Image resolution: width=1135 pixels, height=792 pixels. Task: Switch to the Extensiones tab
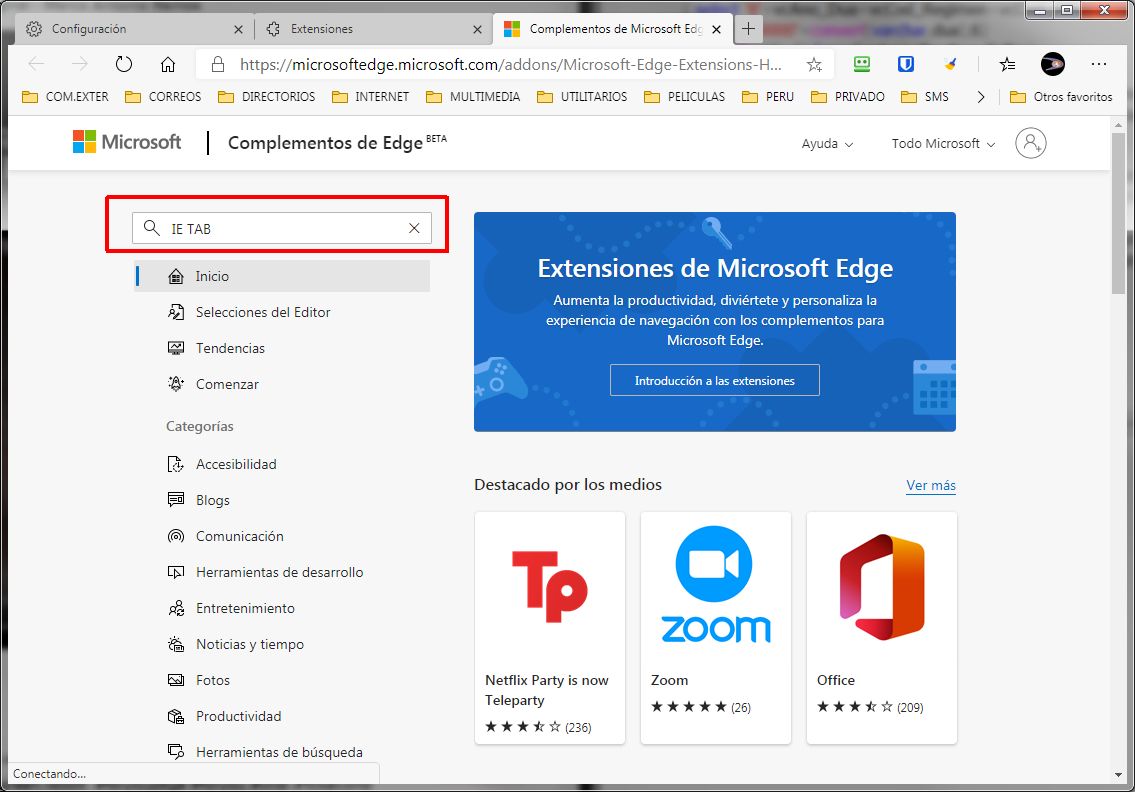(x=374, y=29)
